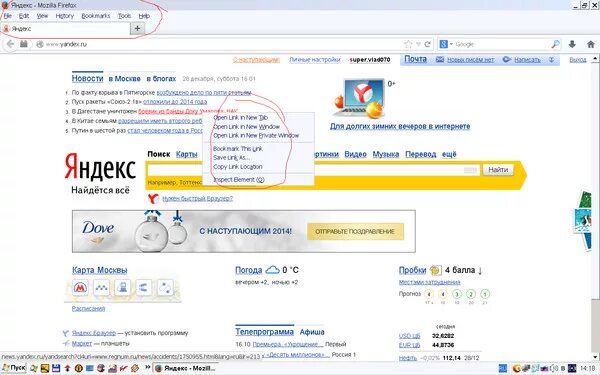Click the Найти search button
Screen dimensions: 600x375
pyautogui.click(x=498, y=170)
